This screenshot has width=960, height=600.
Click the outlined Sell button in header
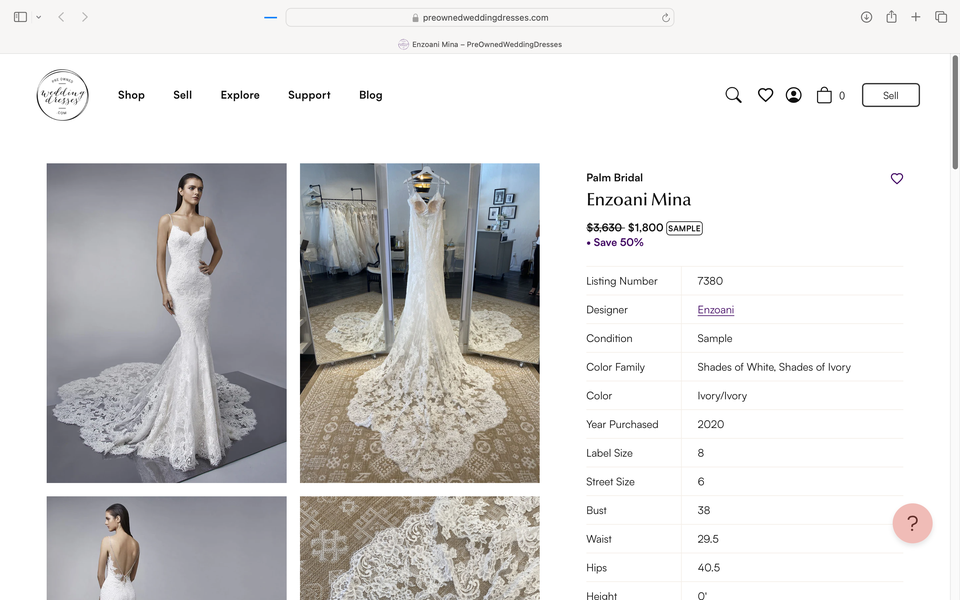coord(891,95)
